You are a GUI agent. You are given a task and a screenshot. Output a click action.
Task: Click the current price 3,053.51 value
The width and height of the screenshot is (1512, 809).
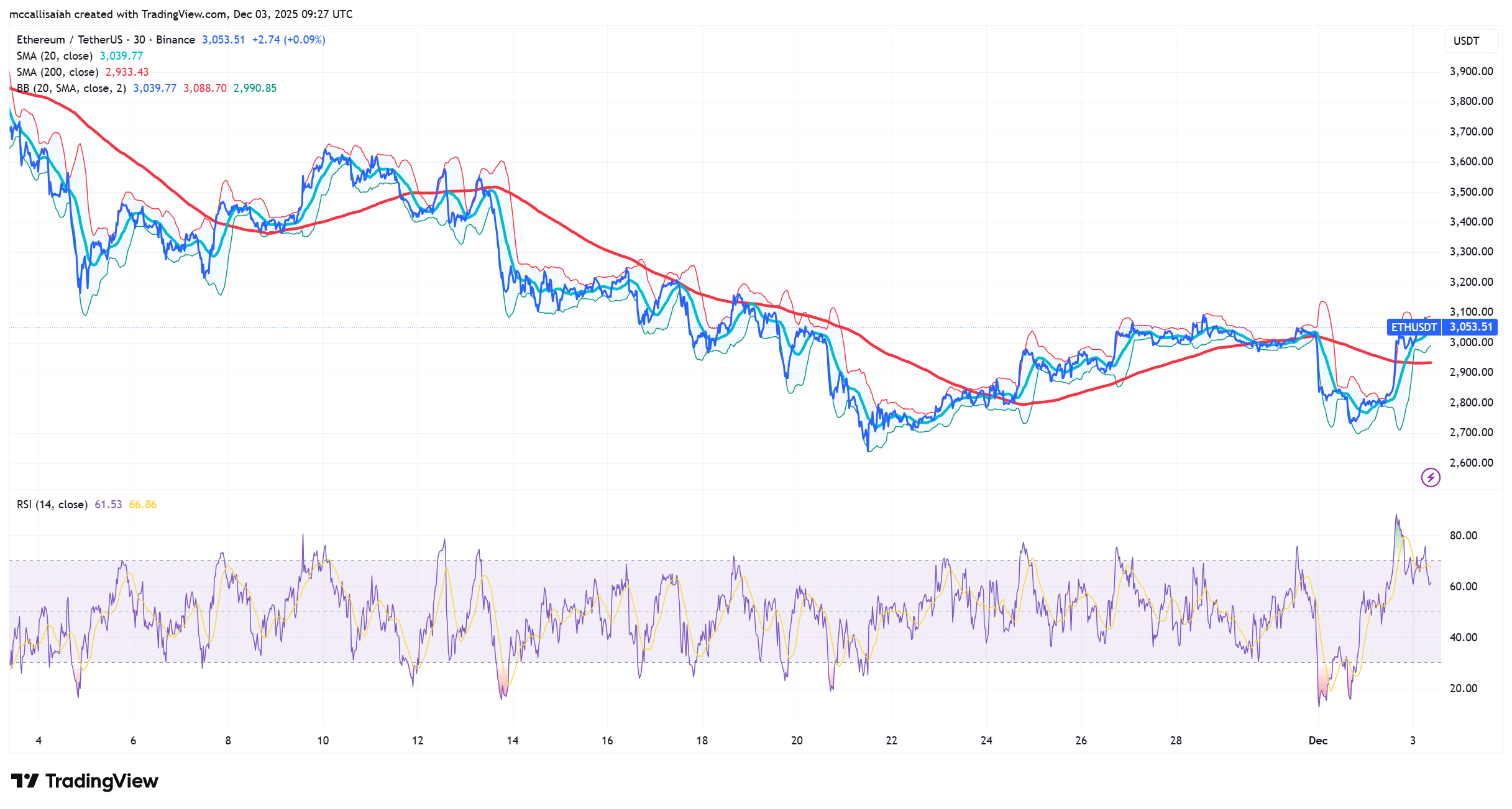coord(224,39)
